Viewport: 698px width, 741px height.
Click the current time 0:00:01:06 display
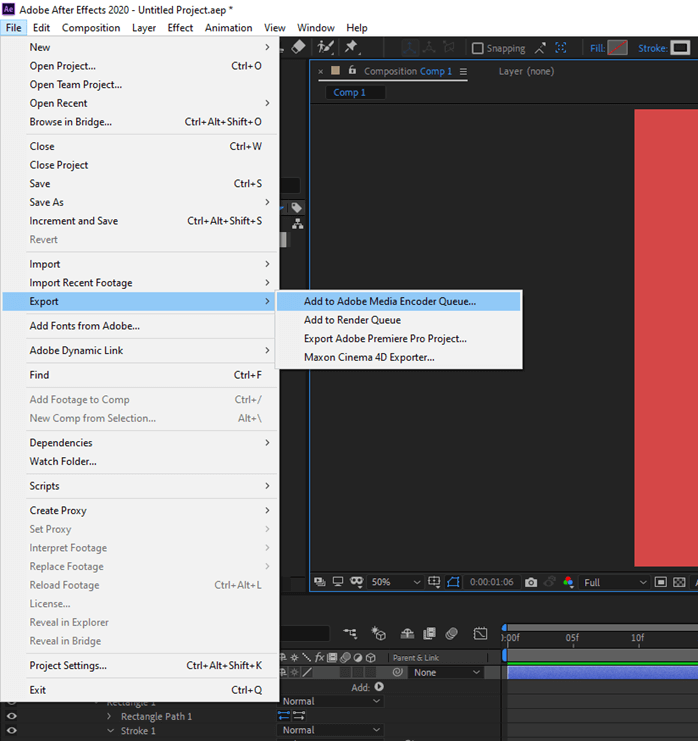coord(491,582)
